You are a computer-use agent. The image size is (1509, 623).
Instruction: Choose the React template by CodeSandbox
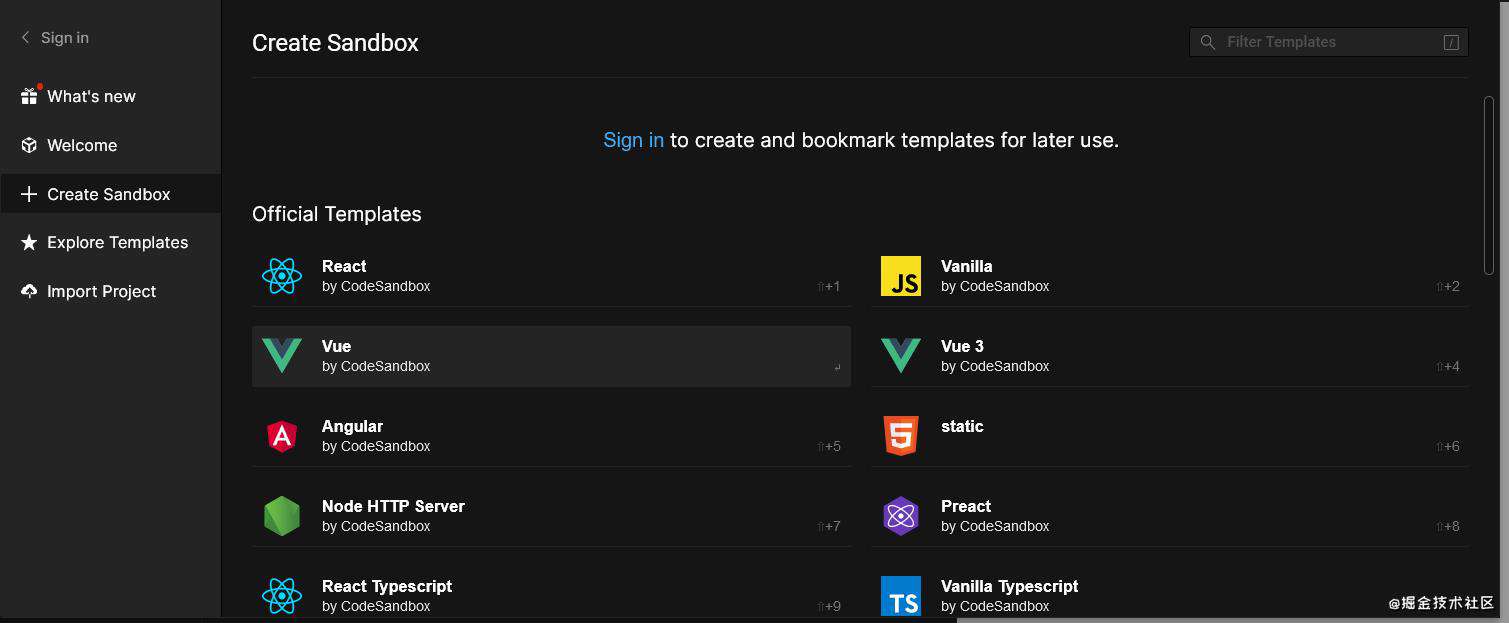[x=551, y=276]
